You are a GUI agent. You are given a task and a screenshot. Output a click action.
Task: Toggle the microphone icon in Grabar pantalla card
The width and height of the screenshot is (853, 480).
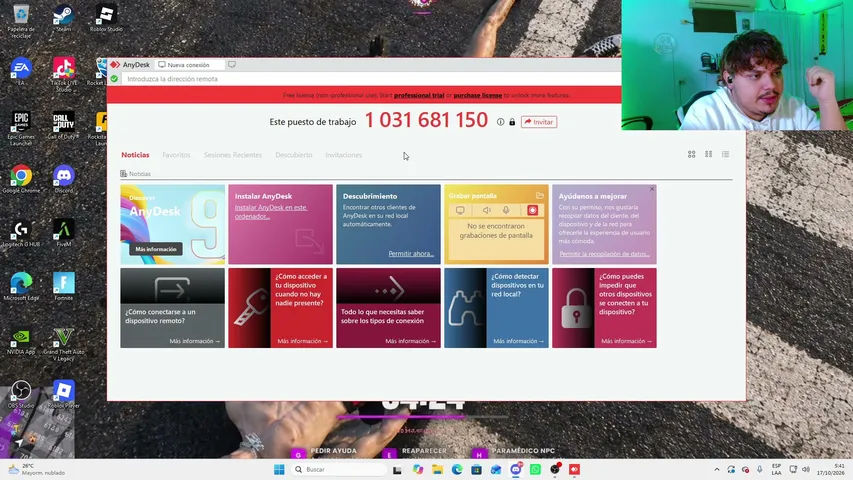pyautogui.click(x=506, y=210)
